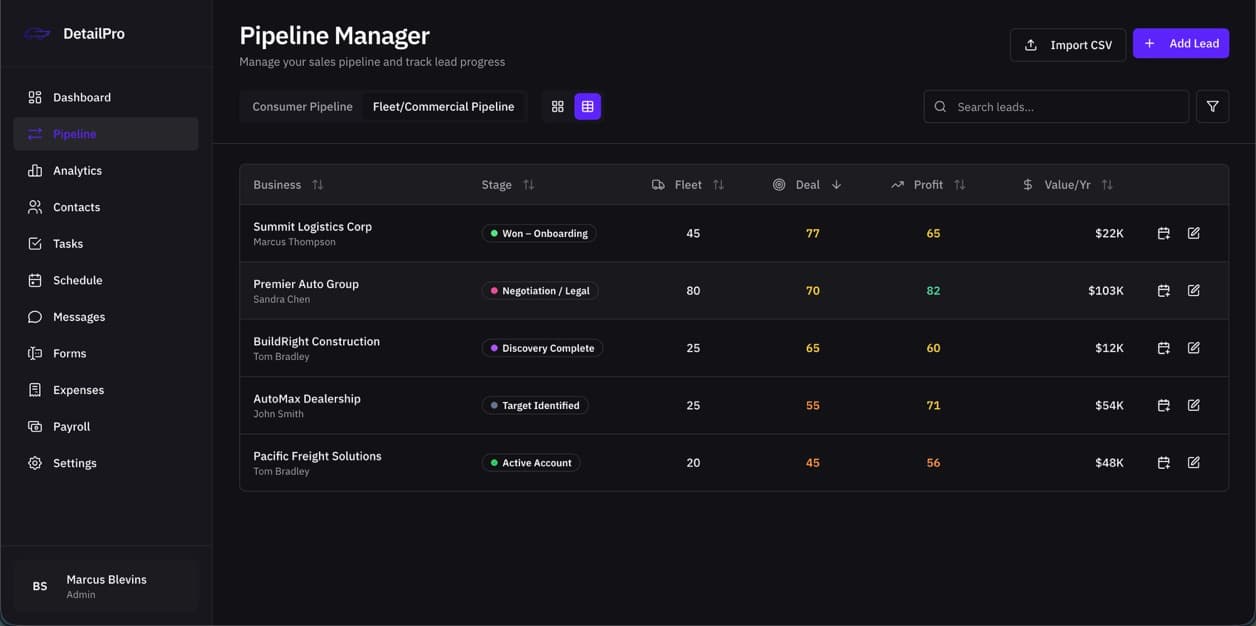Schedule an event for Summit Logistics Corp
Viewport: 1256px width, 626px height.
(1163, 232)
